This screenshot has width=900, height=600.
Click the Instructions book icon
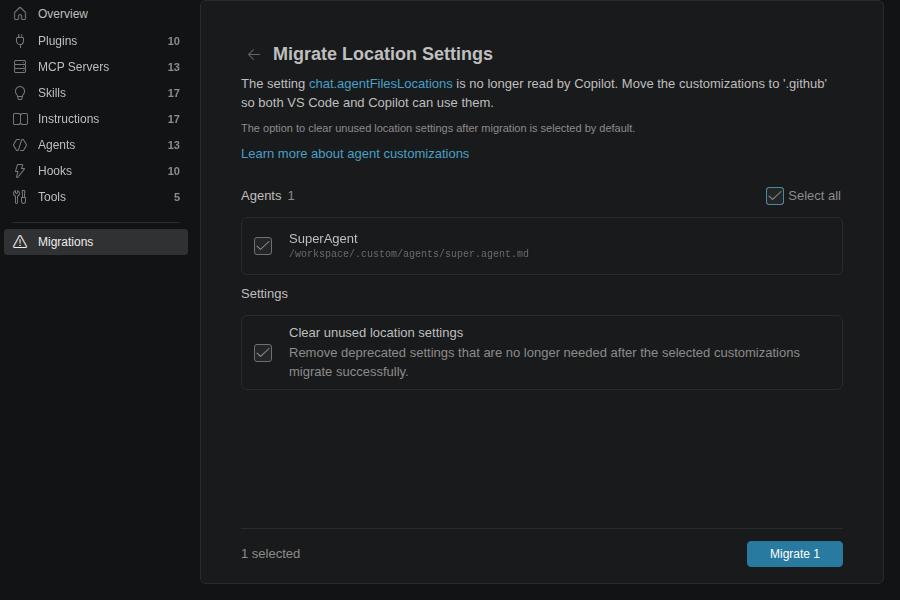[20, 119]
